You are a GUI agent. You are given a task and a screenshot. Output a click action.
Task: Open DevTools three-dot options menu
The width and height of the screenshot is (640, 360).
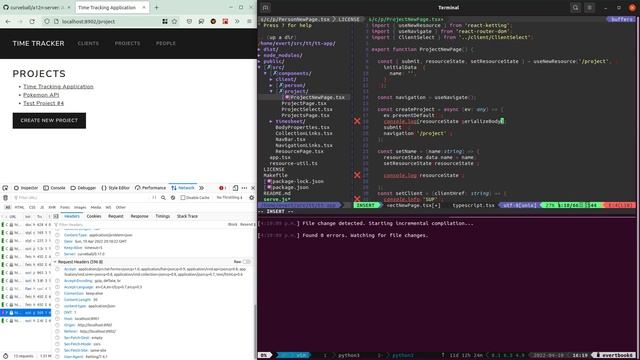tap(244, 188)
